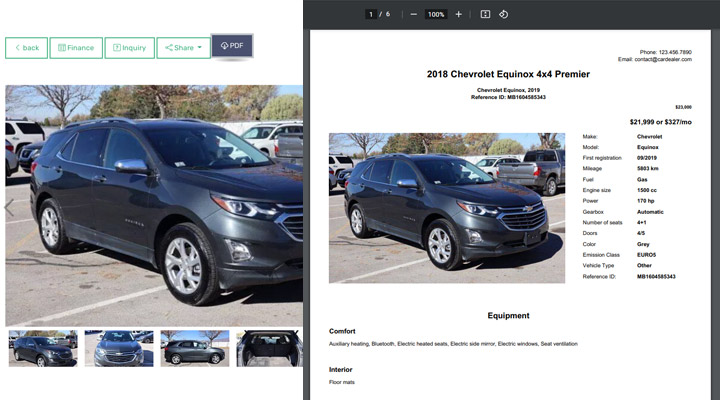Select the Vehicle Type value 'Other'

[x=644, y=265]
